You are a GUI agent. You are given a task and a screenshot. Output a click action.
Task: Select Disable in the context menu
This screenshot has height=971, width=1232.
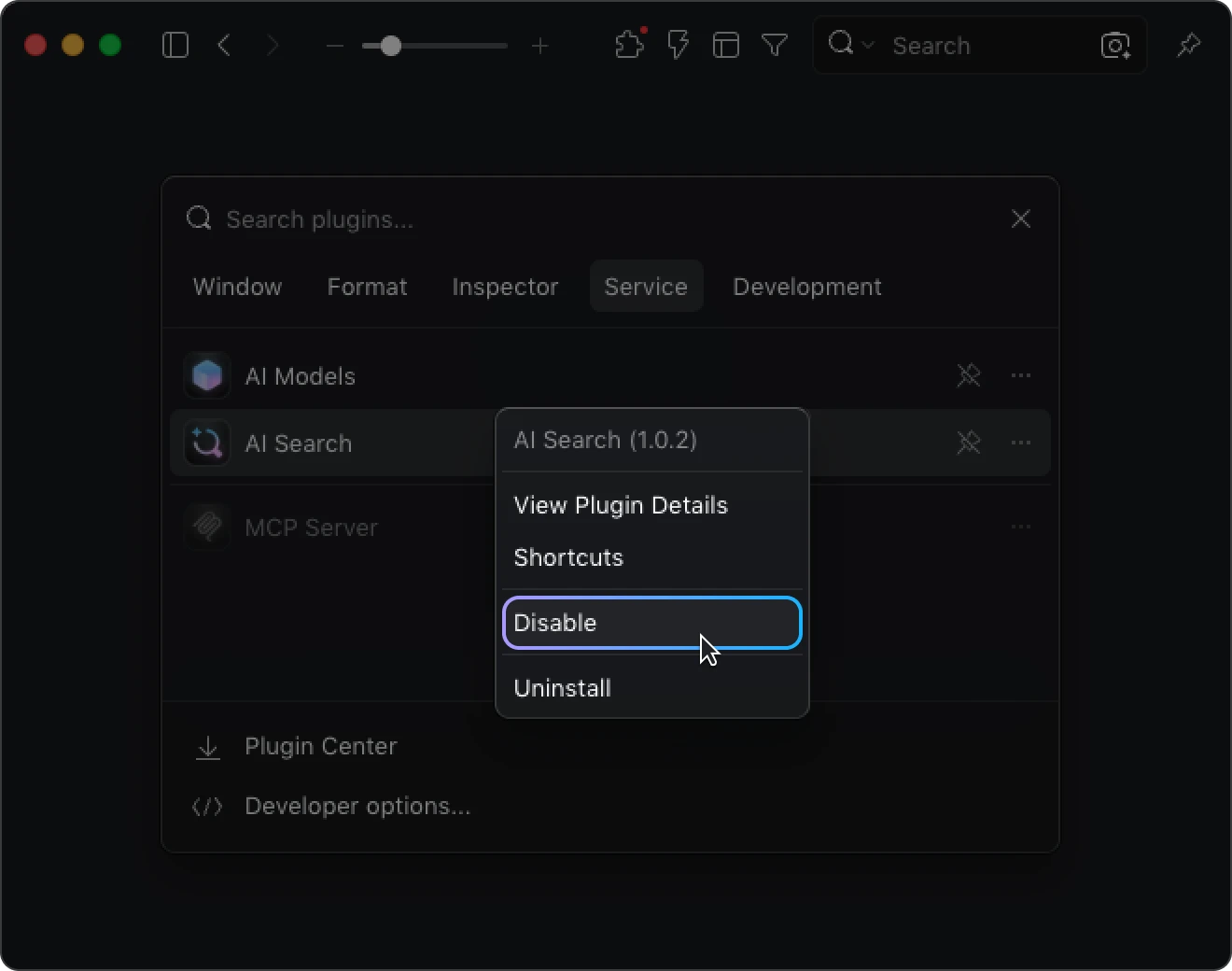[x=651, y=623]
